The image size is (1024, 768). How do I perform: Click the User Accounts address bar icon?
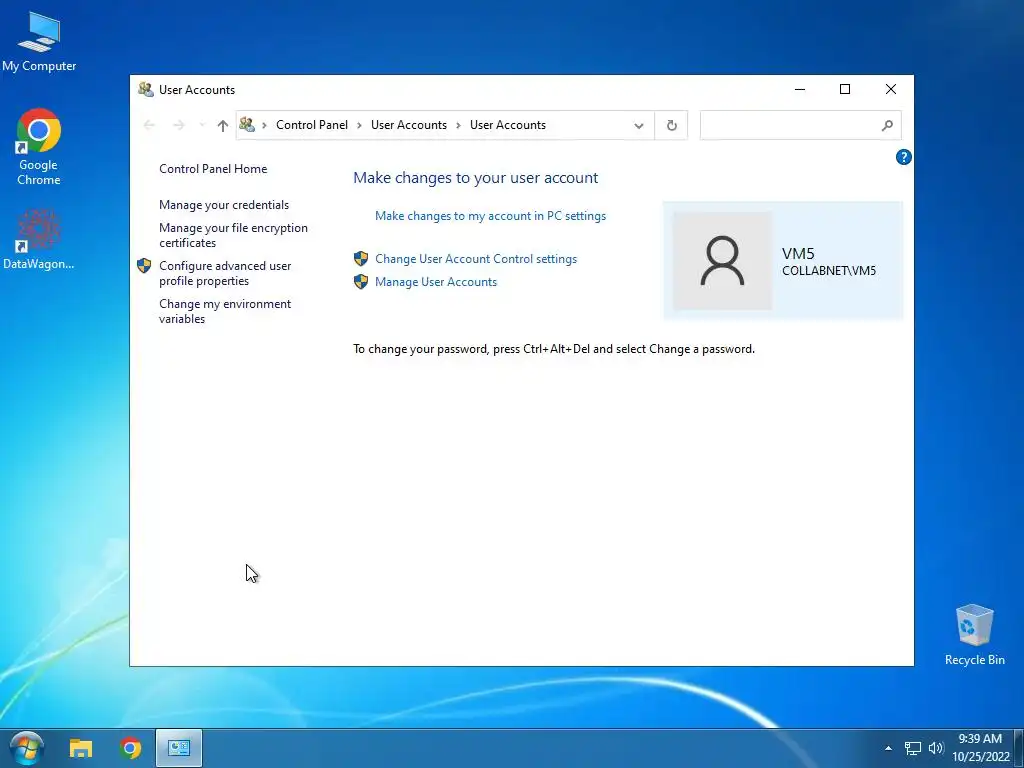[x=247, y=124]
